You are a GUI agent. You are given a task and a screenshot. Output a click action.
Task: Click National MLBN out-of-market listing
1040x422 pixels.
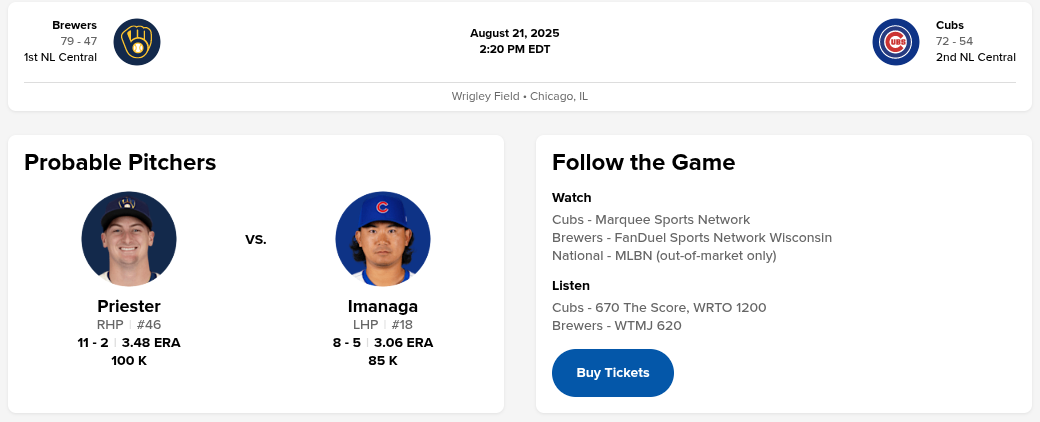pos(664,255)
